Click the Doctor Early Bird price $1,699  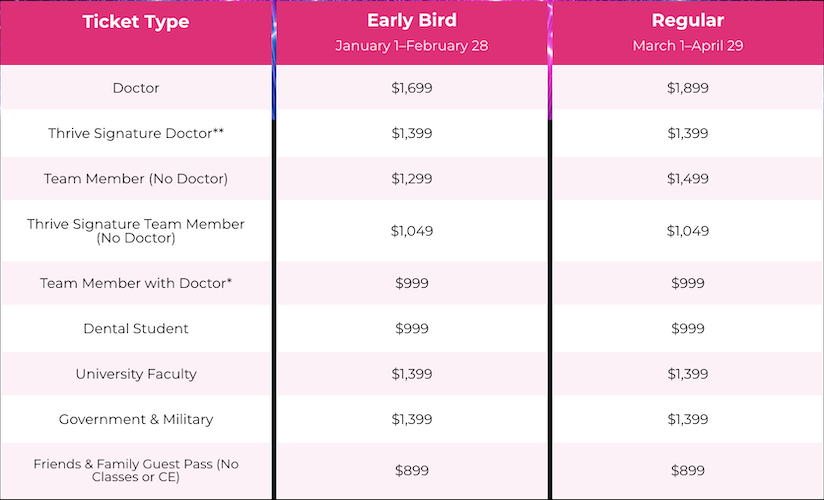pyautogui.click(x=411, y=88)
